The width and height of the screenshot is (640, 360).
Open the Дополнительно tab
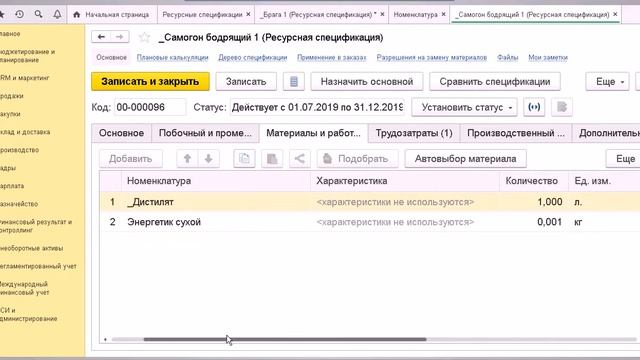point(606,133)
